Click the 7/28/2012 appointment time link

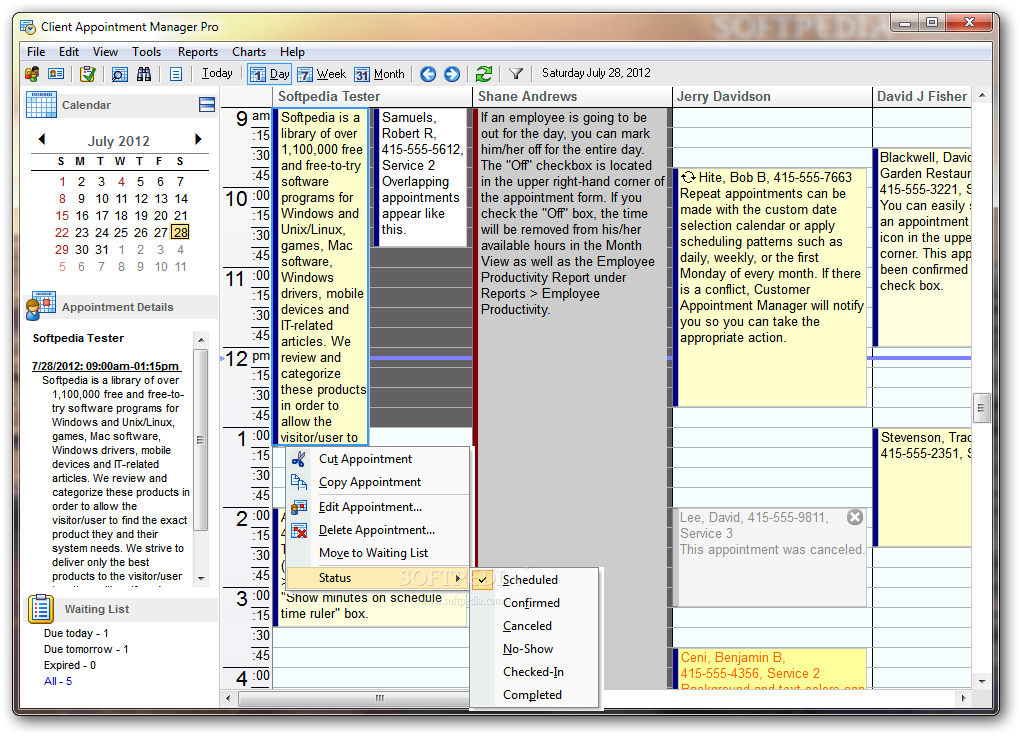tap(106, 366)
